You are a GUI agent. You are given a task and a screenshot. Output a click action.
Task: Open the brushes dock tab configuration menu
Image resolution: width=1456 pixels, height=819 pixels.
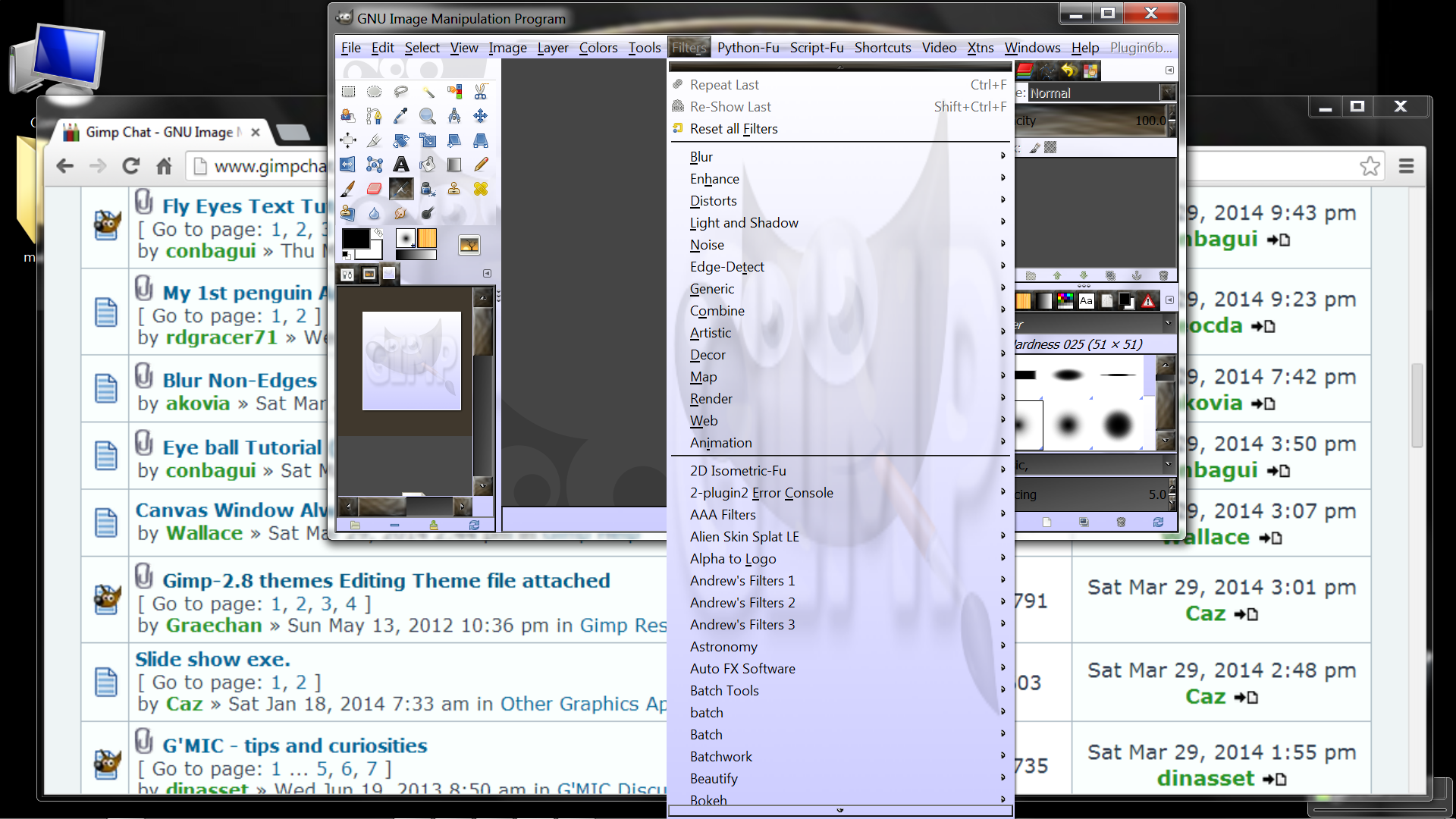coord(1169,300)
